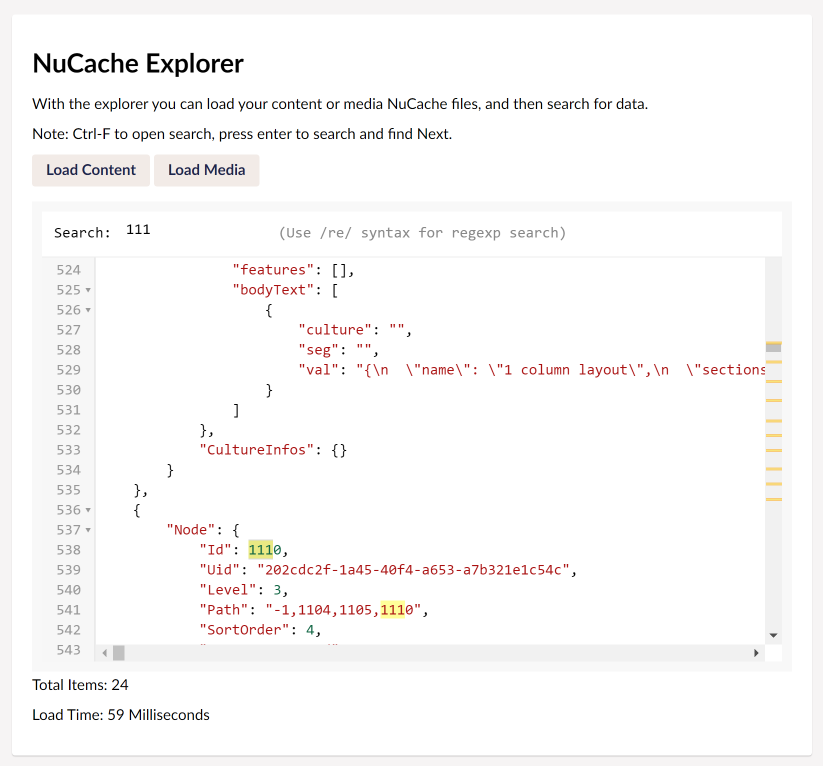Click the horizontal scrollbar thumb
Viewport: 823px width, 766px height.
point(119,653)
